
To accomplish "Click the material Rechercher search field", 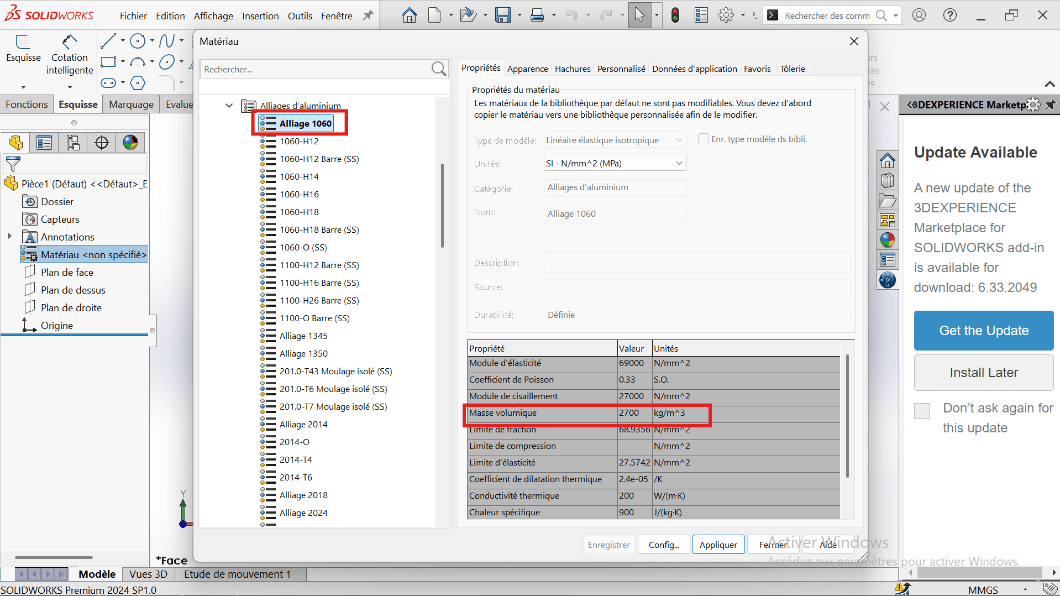I will tap(315, 69).
